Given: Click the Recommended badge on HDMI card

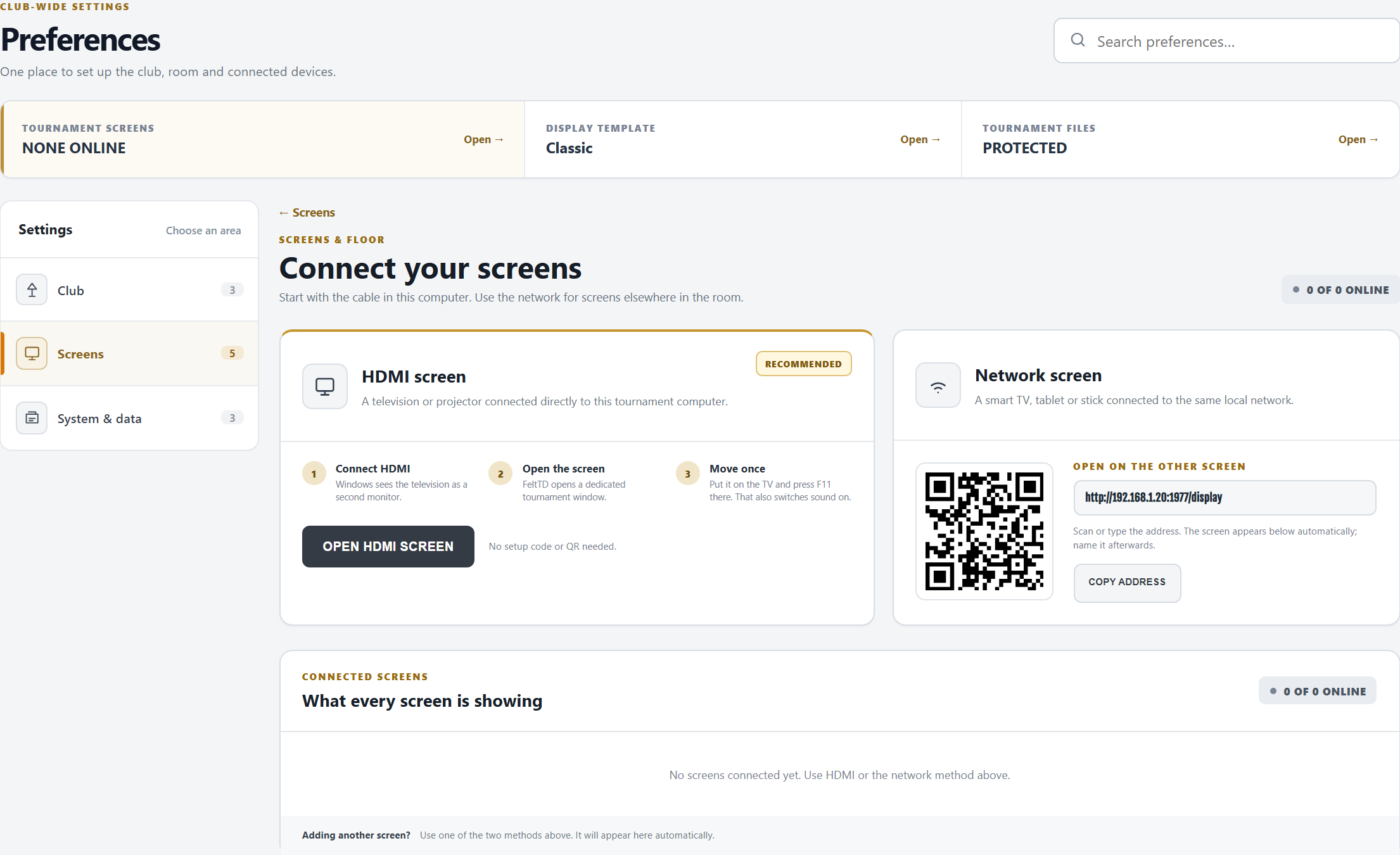Looking at the screenshot, I should coord(803,364).
